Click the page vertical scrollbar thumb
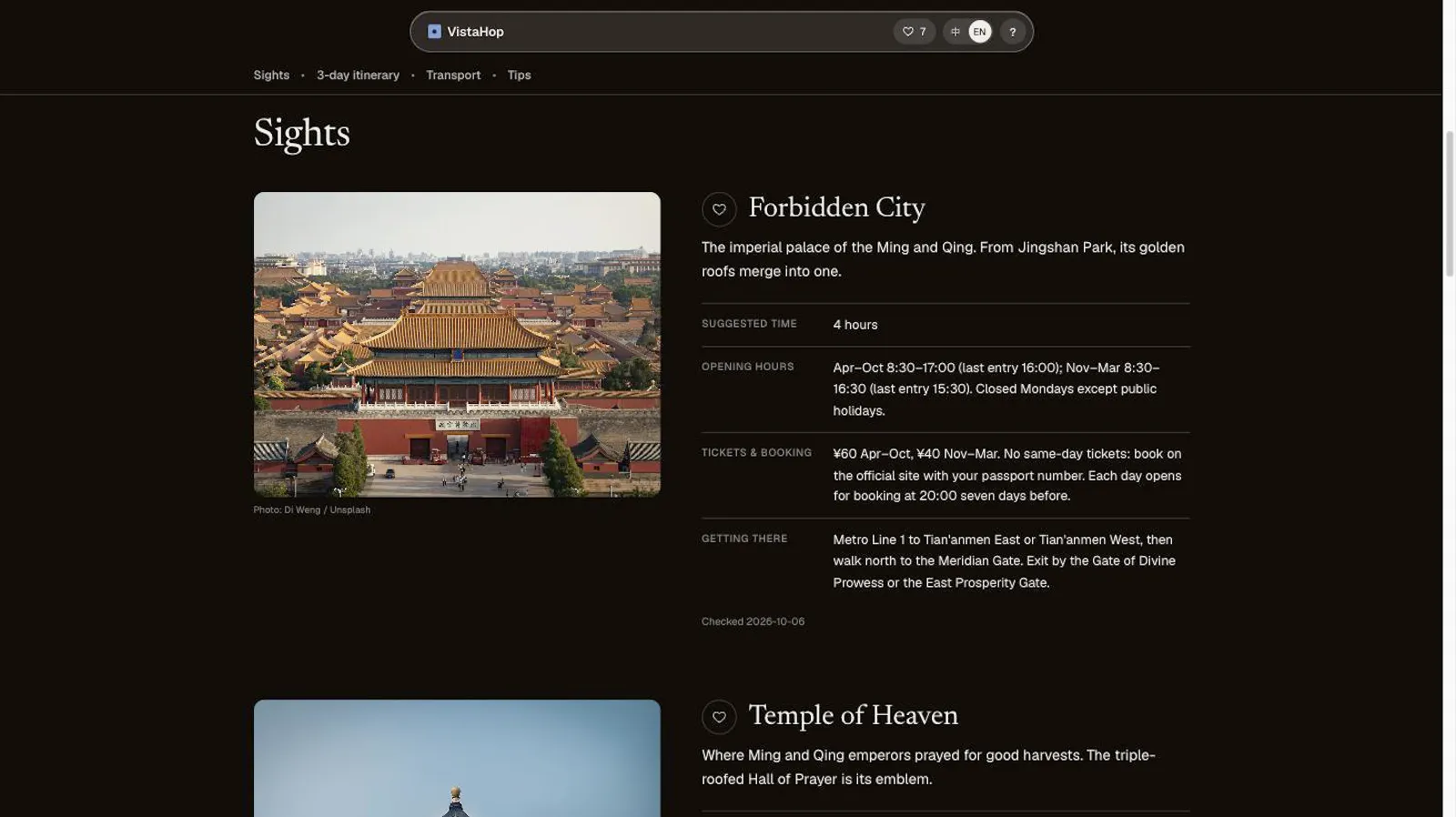Viewport: 1456px width, 817px height. (1450, 204)
